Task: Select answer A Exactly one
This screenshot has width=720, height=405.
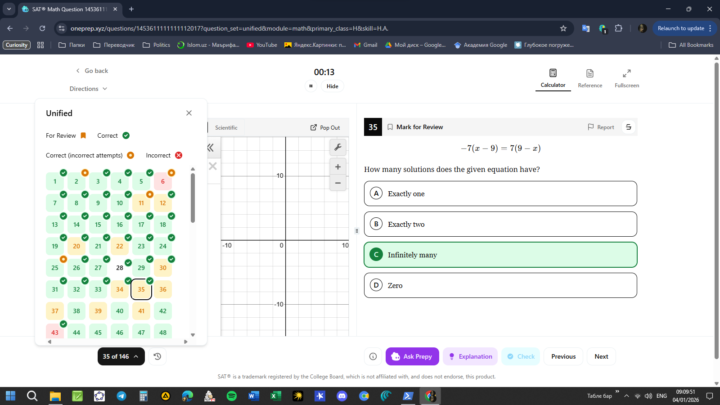Action: [501, 193]
